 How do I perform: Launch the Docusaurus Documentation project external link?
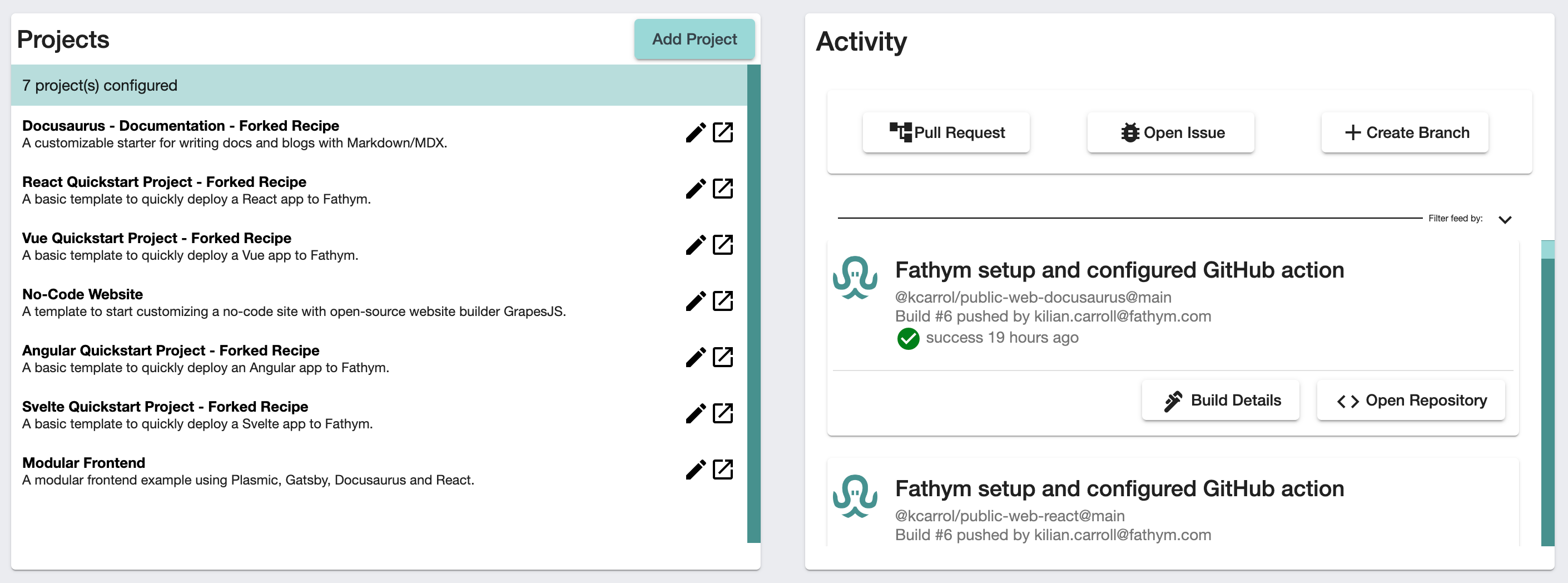click(722, 133)
